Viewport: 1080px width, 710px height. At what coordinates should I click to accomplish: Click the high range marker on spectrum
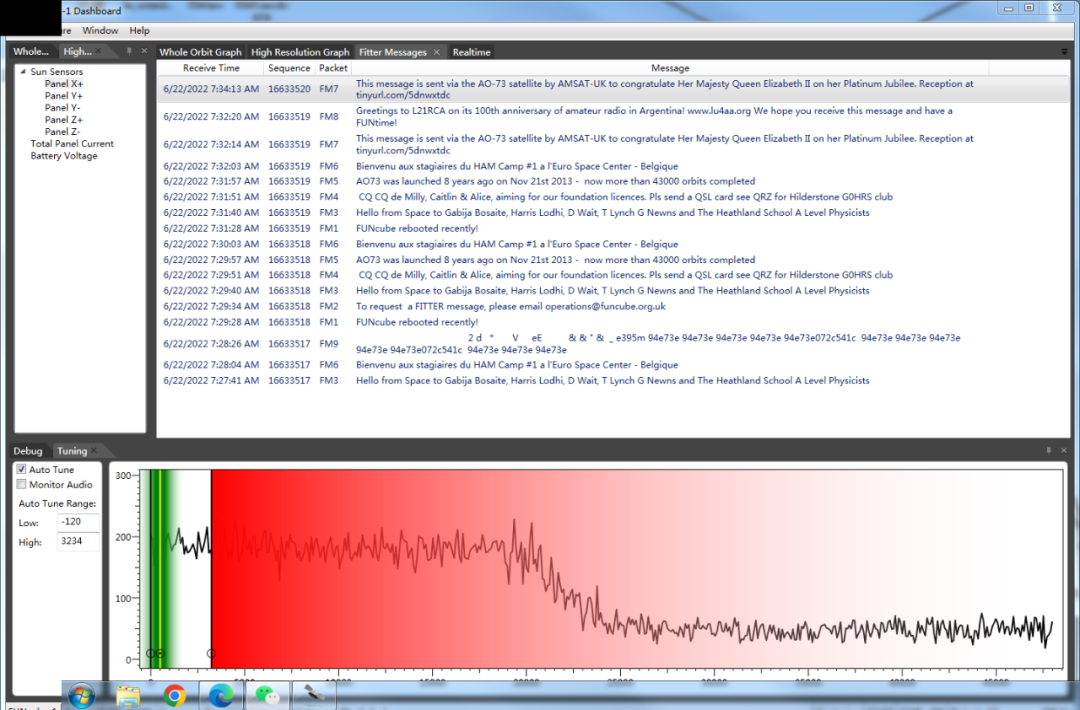point(211,653)
